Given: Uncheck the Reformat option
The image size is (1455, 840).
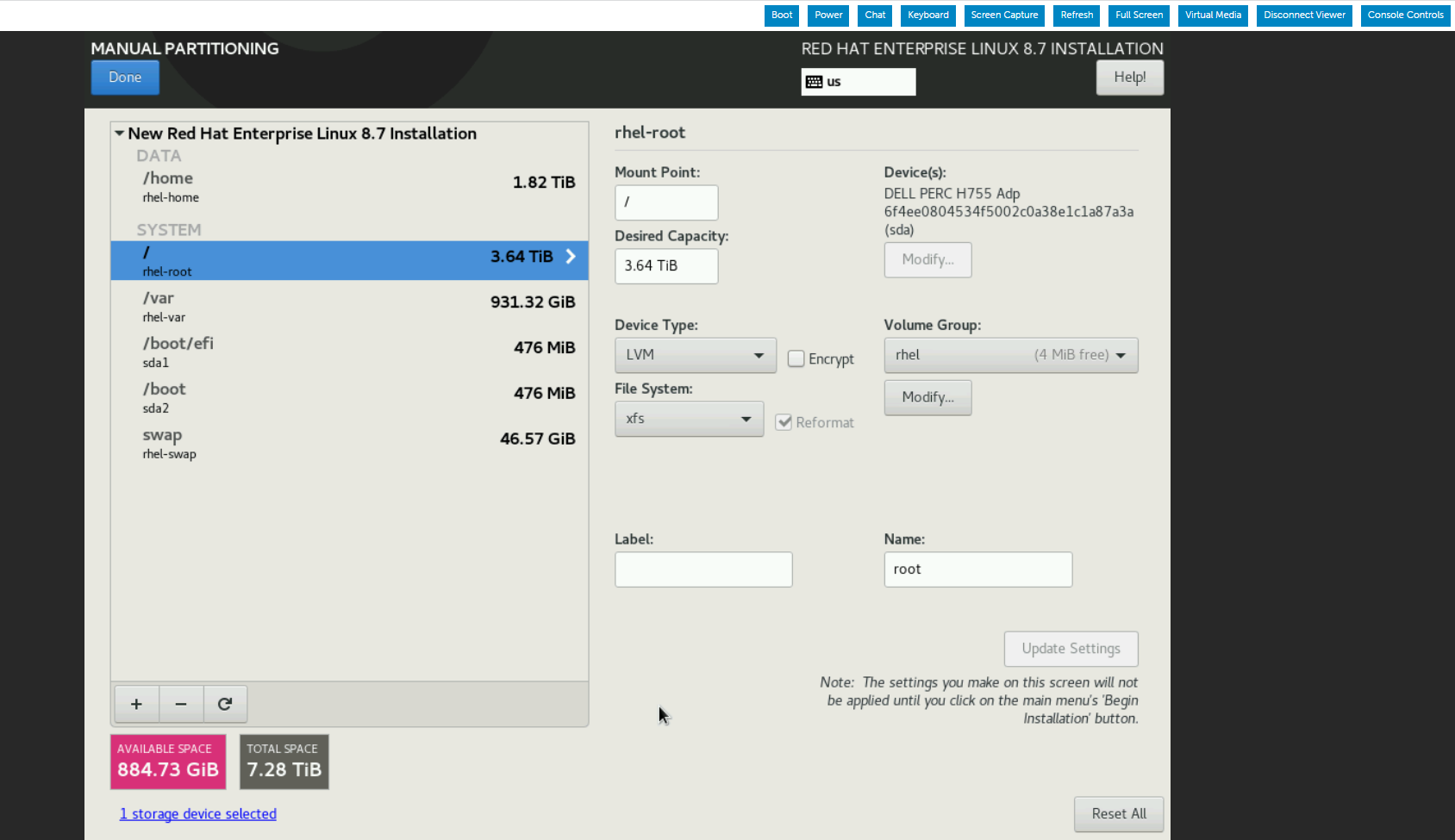Looking at the screenshot, I should [x=784, y=422].
